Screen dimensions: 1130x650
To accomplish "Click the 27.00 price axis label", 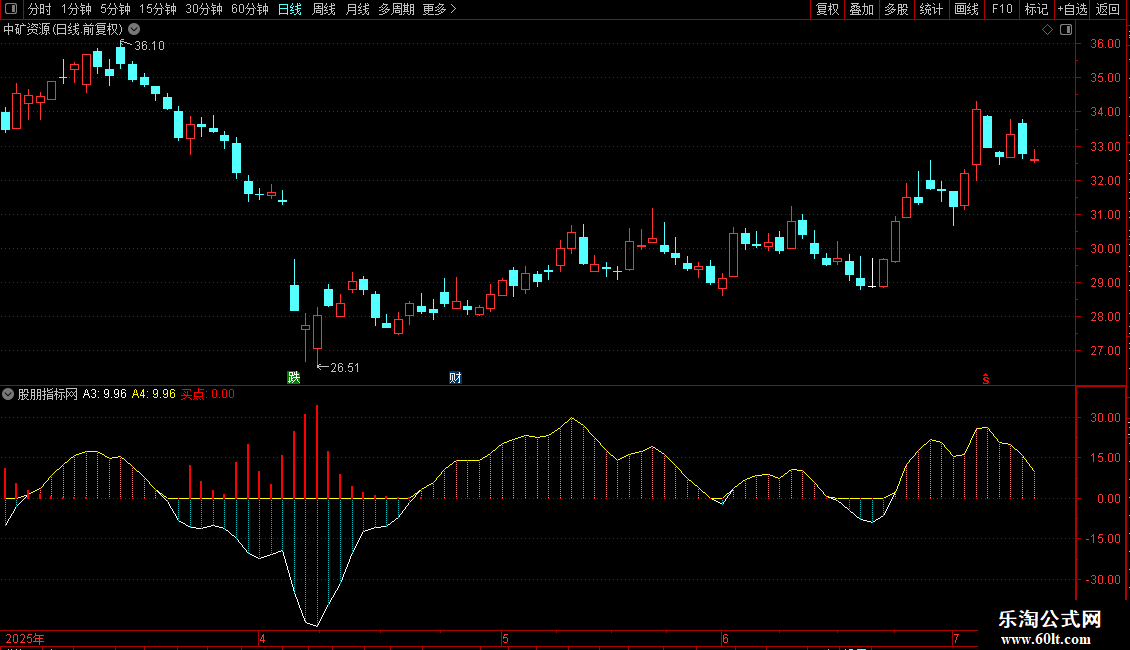I will (1105, 351).
